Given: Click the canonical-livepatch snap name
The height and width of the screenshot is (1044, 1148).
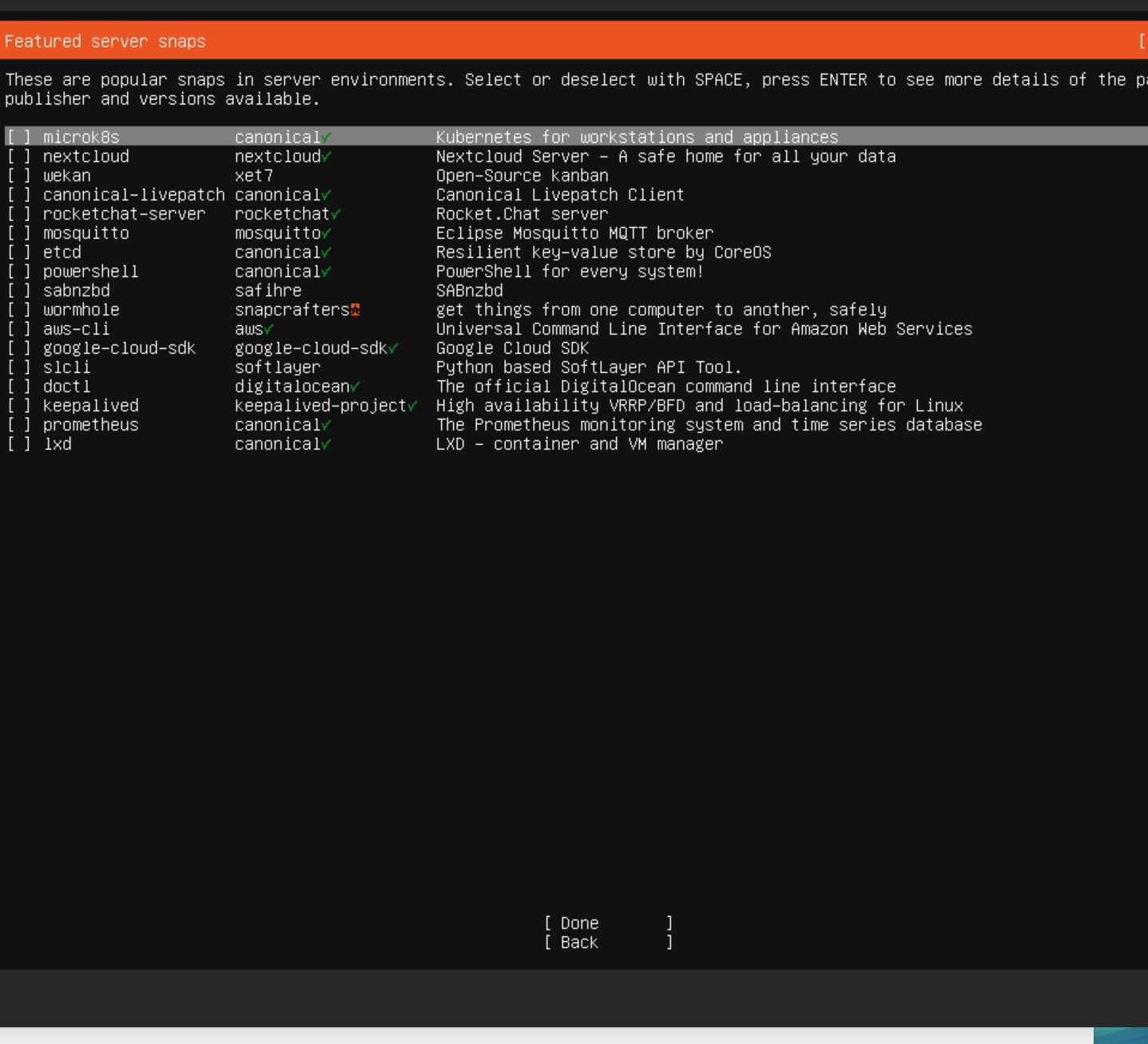Looking at the screenshot, I should click(134, 195).
